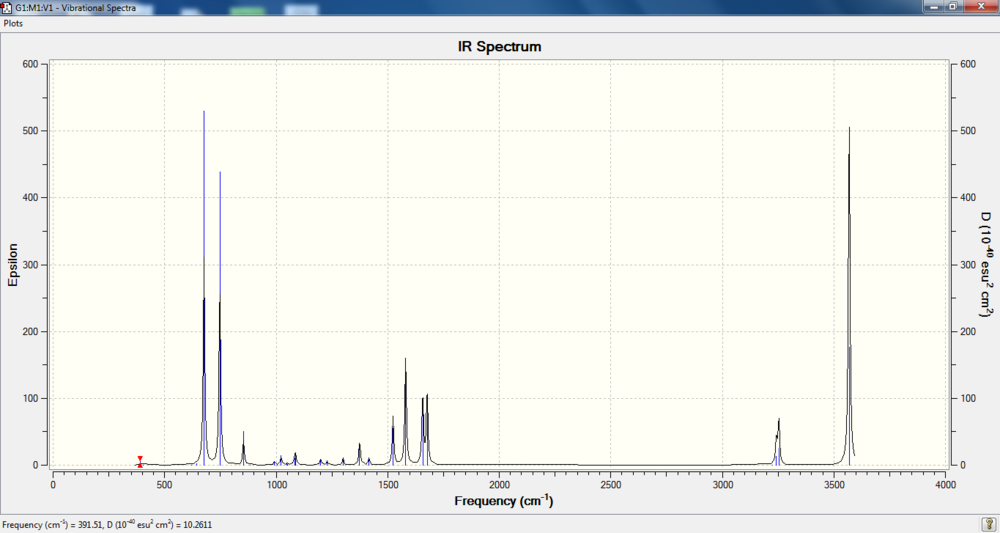Click the status bar frequency readout text
This screenshot has height=533, width=1000.
pyautogui.click(x=107, y=525)
